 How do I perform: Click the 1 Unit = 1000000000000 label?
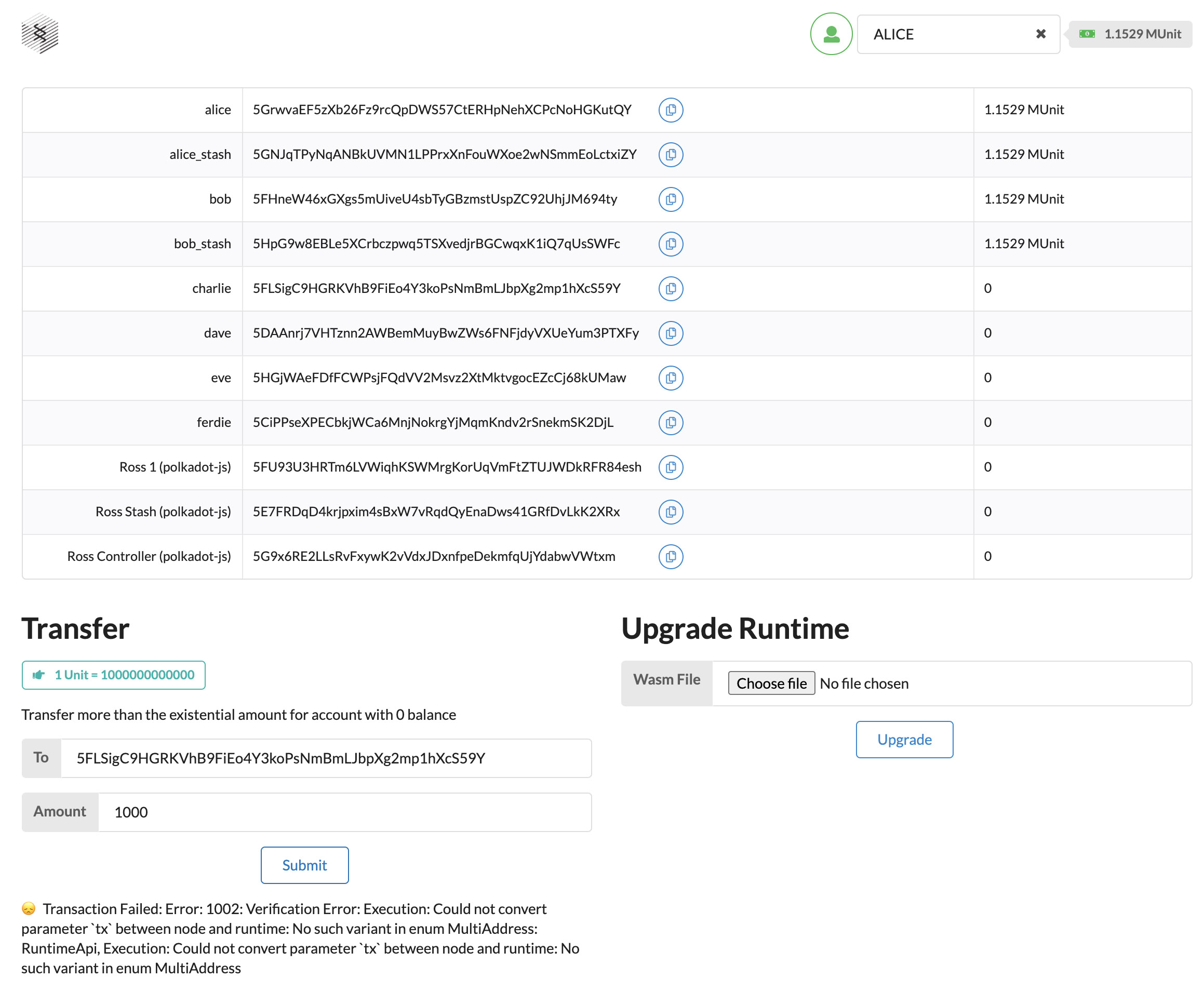click(113, 675)
